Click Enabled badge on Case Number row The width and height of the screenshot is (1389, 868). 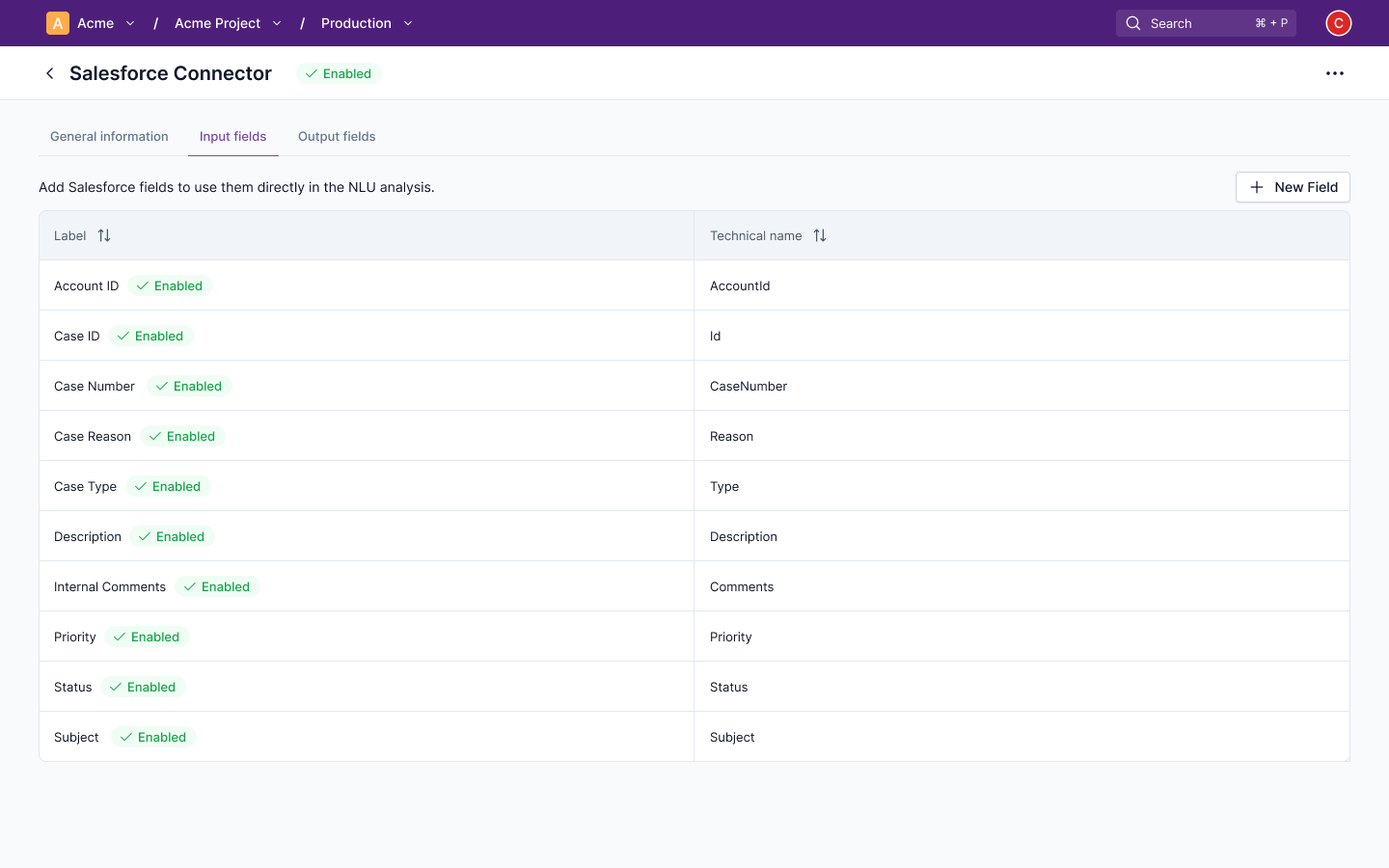pyautogui.click(x=189, y=386)
